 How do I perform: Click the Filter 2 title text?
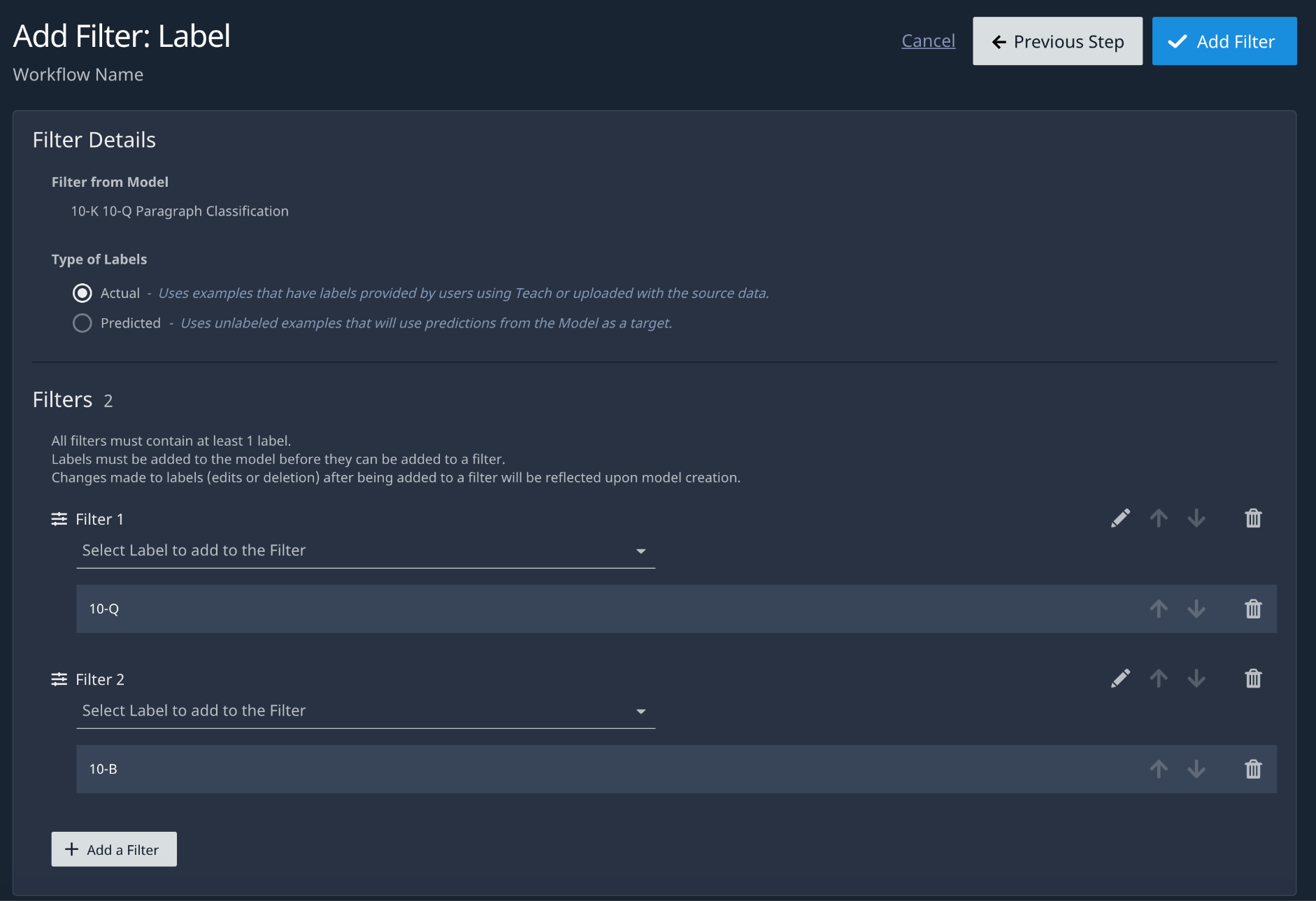pyautogui.click(x=100, y=679)
